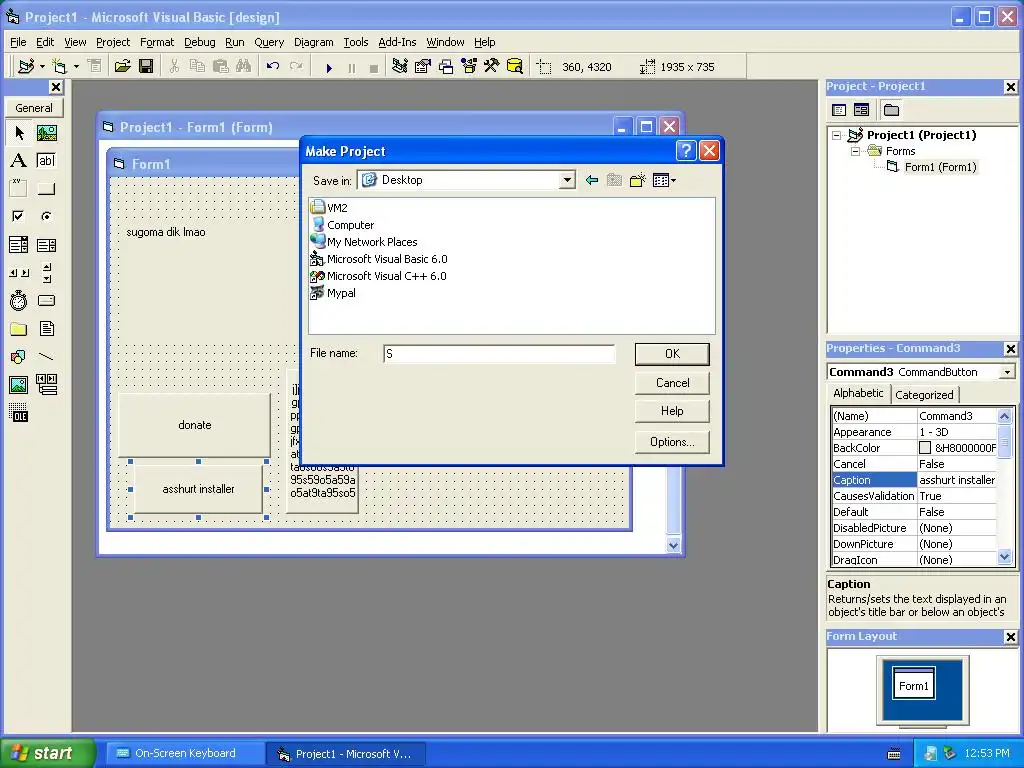This screenshot has width=1024, height=768.
Task: Open the Command3 object selector dropdown
Action: click(x=1008, y=372)
